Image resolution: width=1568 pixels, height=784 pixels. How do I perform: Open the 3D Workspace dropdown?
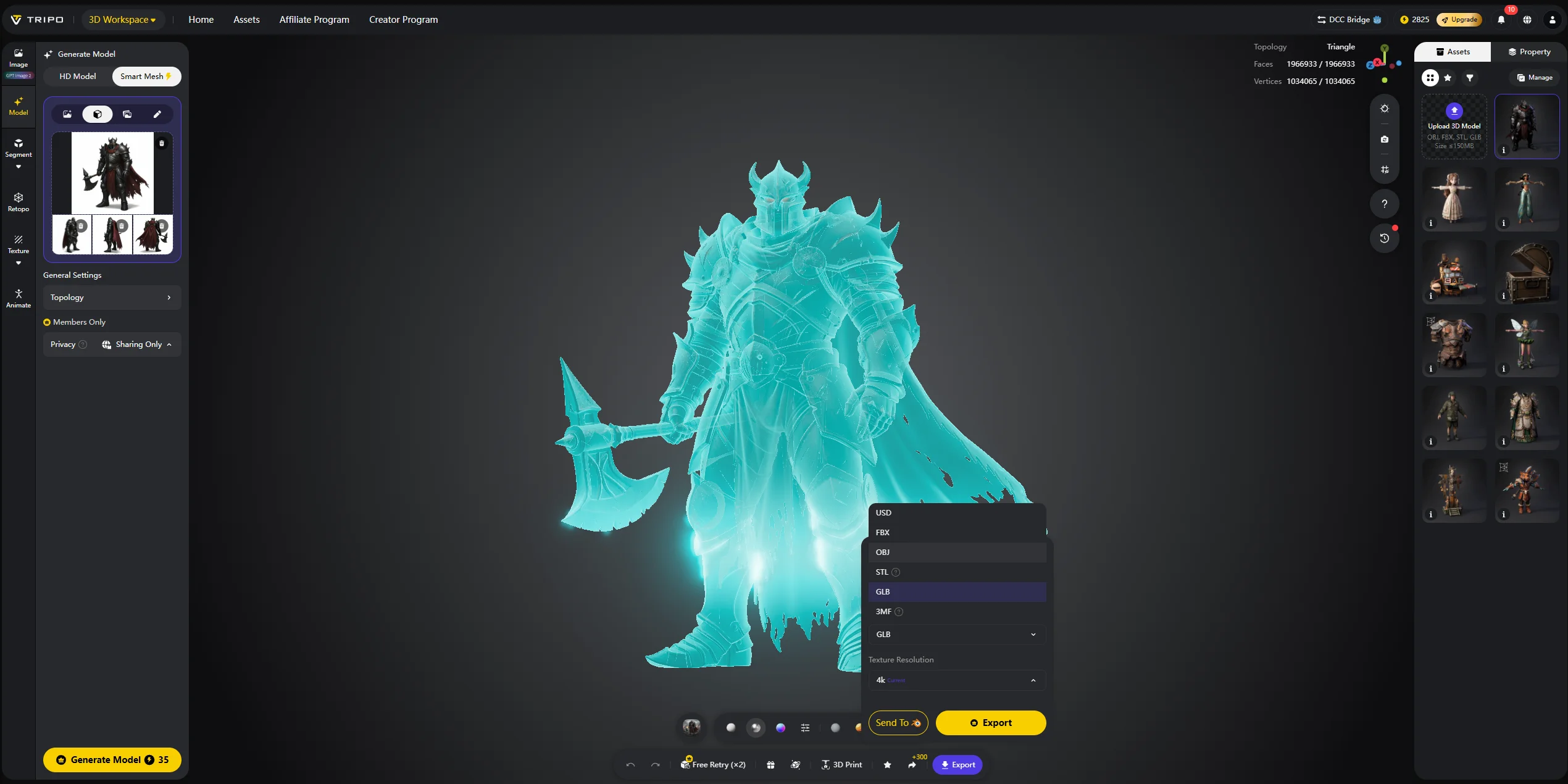click(122, 20)
